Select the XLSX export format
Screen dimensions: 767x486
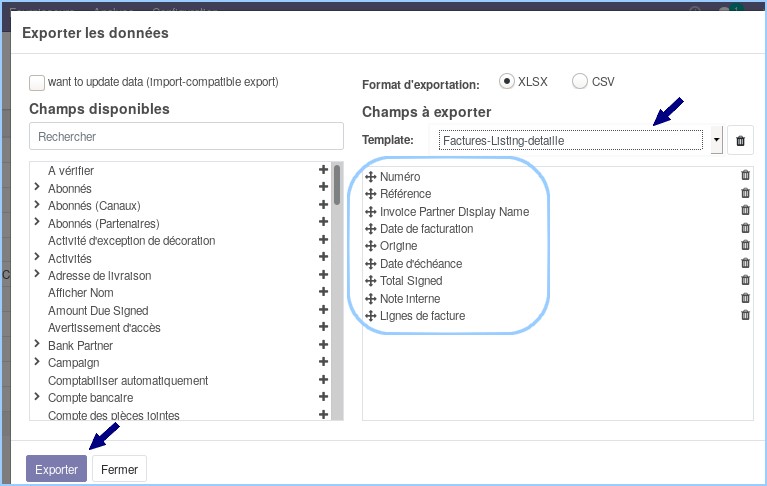pos(506,81)
